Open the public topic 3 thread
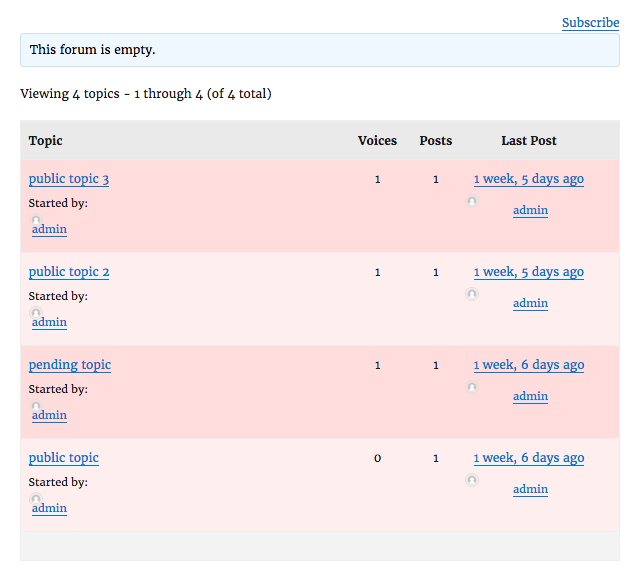 coord(69,179)
